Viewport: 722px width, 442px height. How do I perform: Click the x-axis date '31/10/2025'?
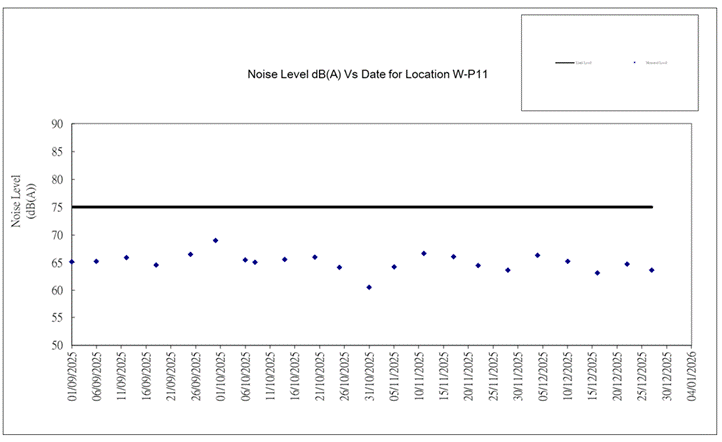click(369, 376)
